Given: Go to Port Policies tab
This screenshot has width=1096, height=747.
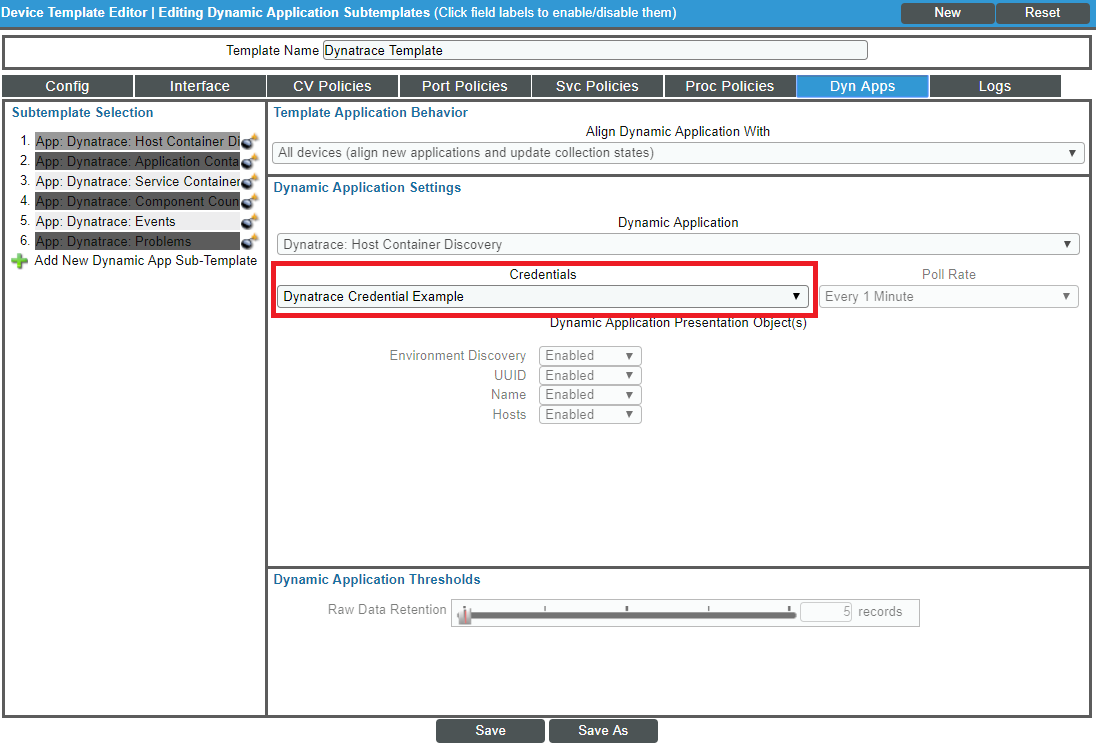Looking at the screenshot, I should pyautogui.click(x=465, y=86).
